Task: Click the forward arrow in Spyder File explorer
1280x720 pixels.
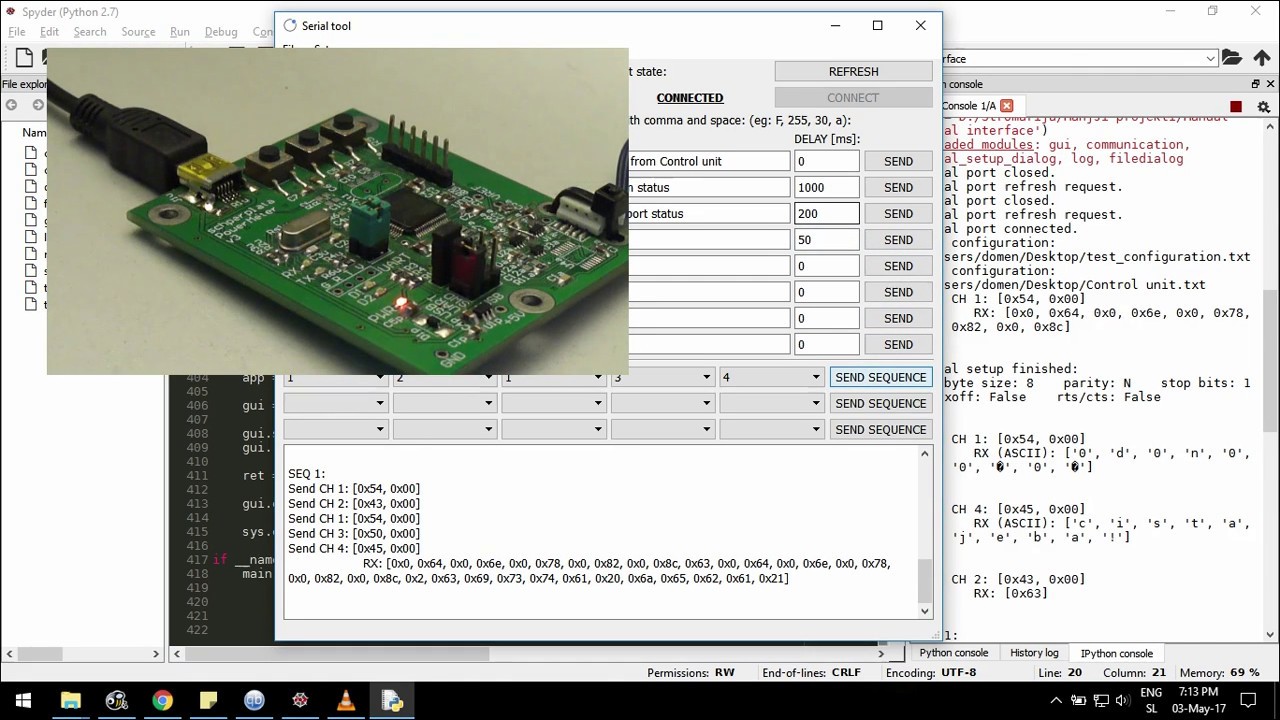Action: point(38,105)
